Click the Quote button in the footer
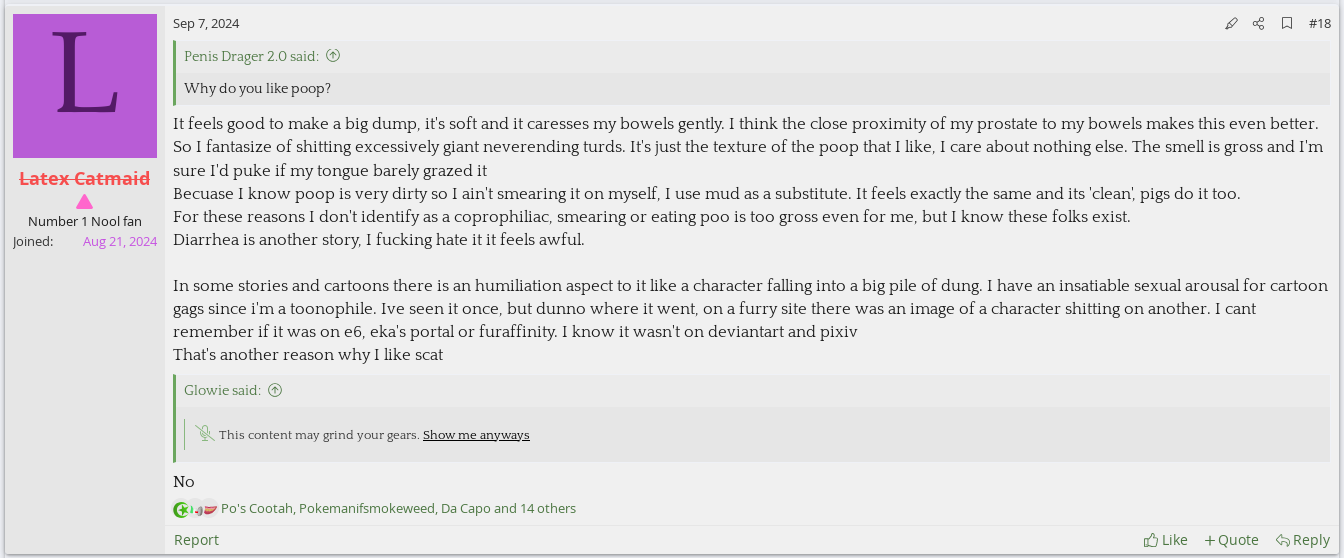 [1231, 540]
